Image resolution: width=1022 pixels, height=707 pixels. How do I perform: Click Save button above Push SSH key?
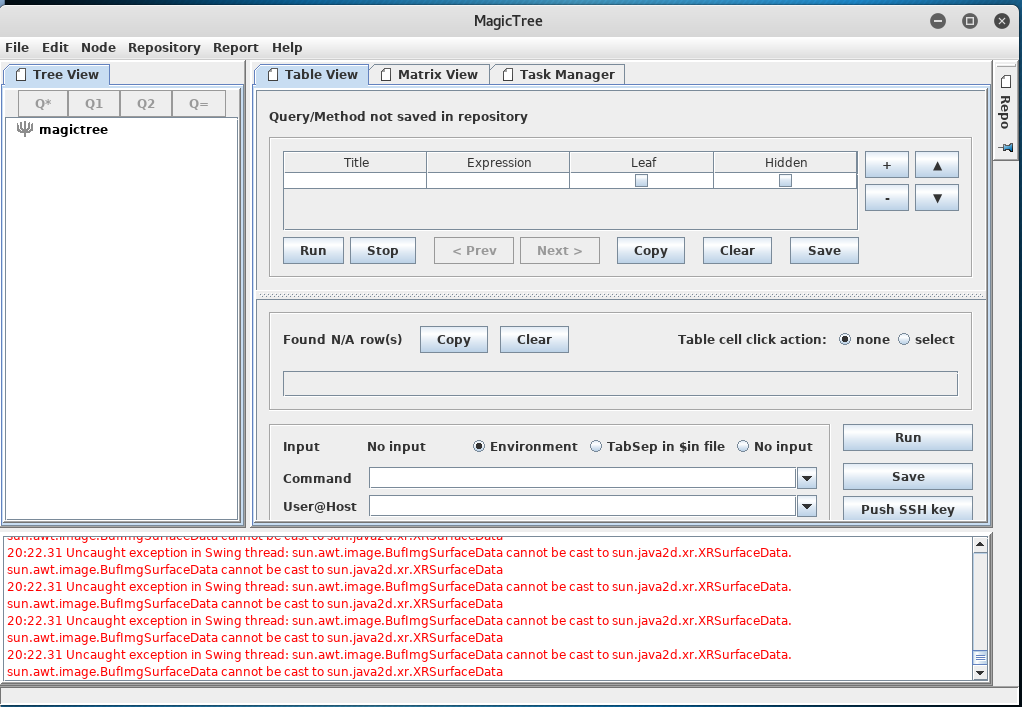coord(908,476)
